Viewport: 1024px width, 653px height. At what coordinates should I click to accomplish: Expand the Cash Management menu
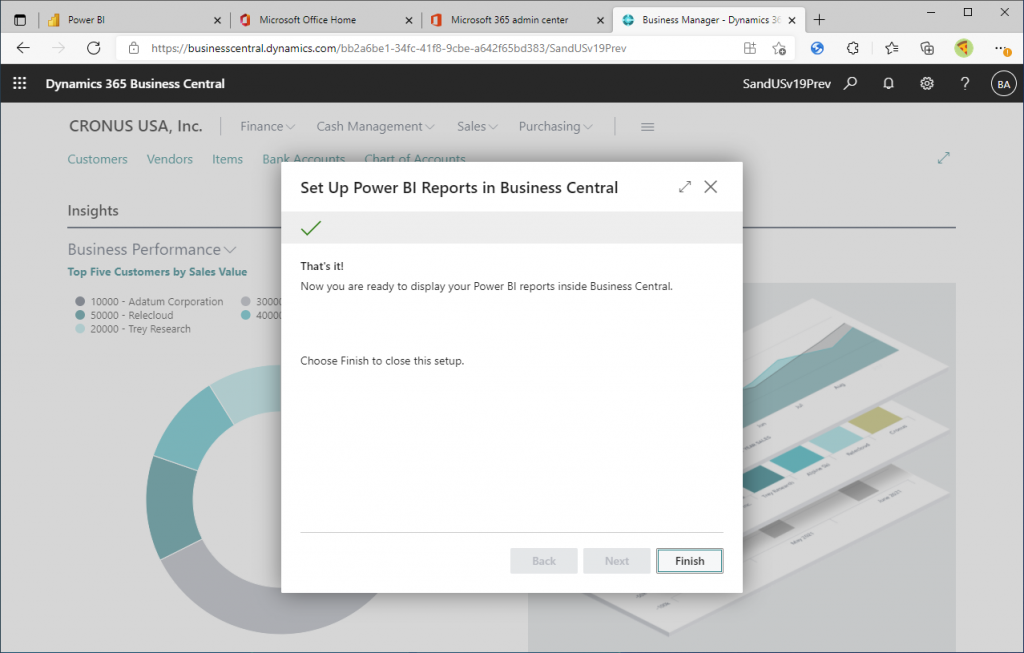[375, 127]
